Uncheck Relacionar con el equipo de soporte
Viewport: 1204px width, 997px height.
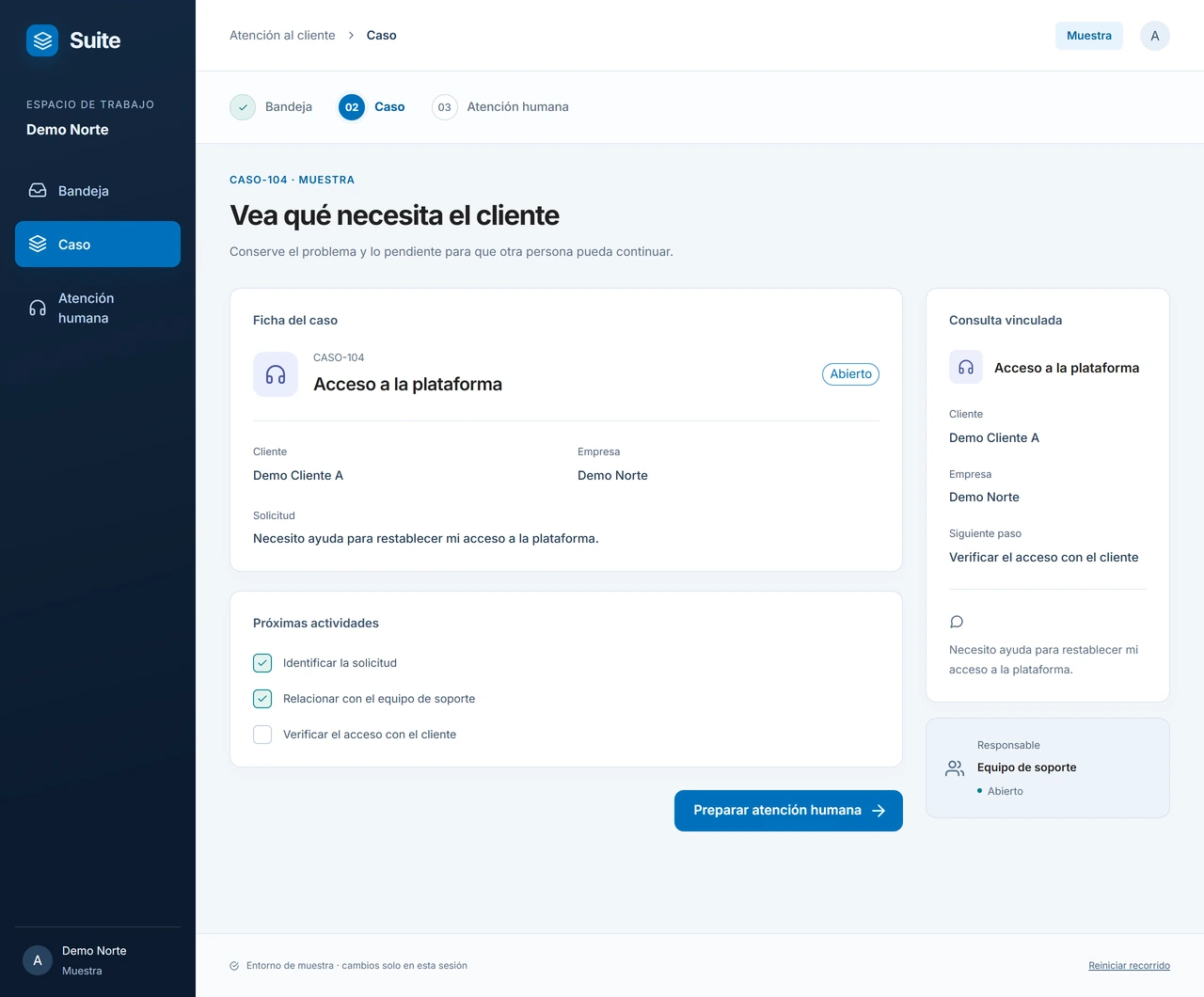(x=262, y=699)
